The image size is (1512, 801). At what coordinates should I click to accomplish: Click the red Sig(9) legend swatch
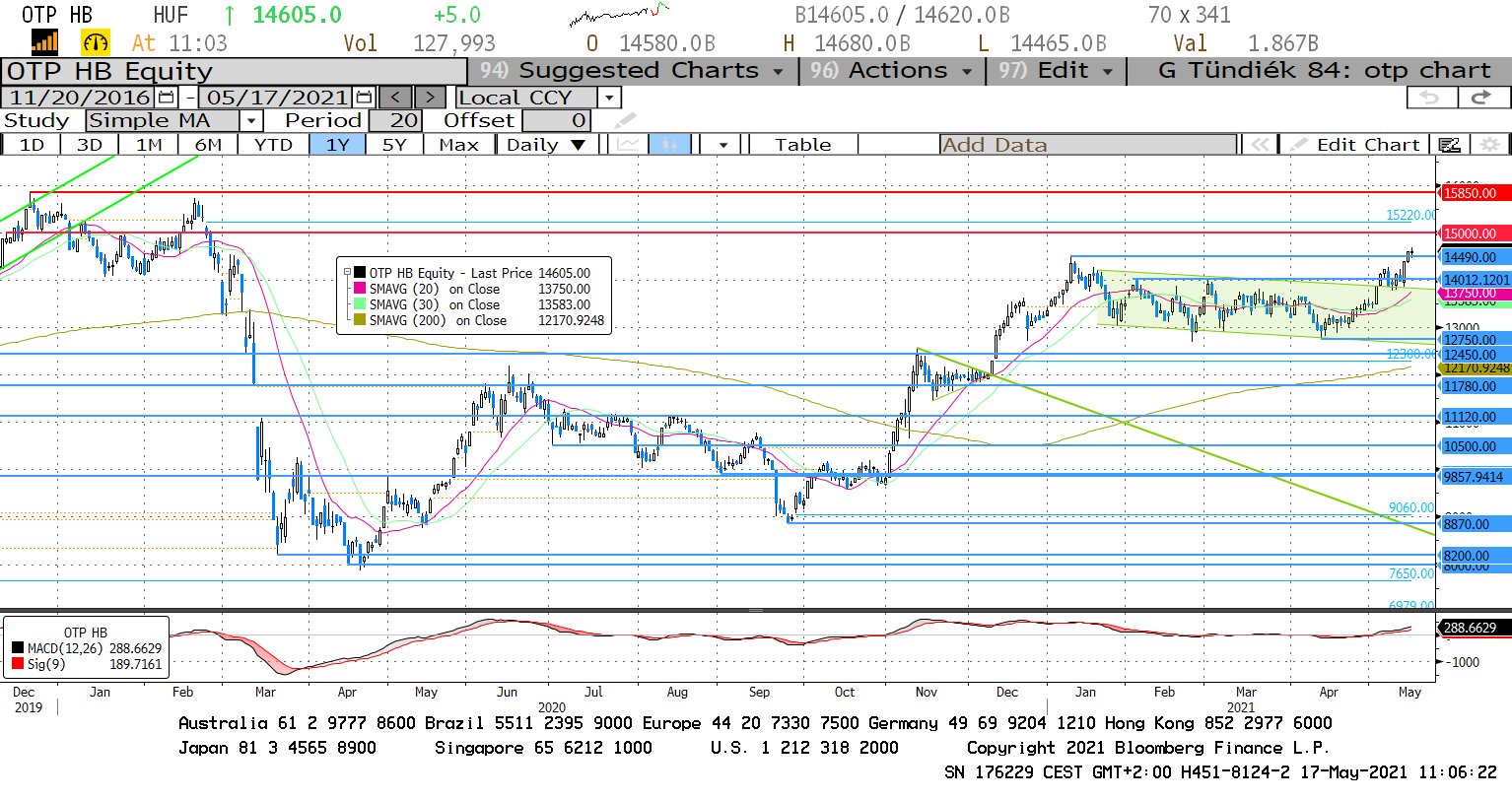click(x=18, y=664)
